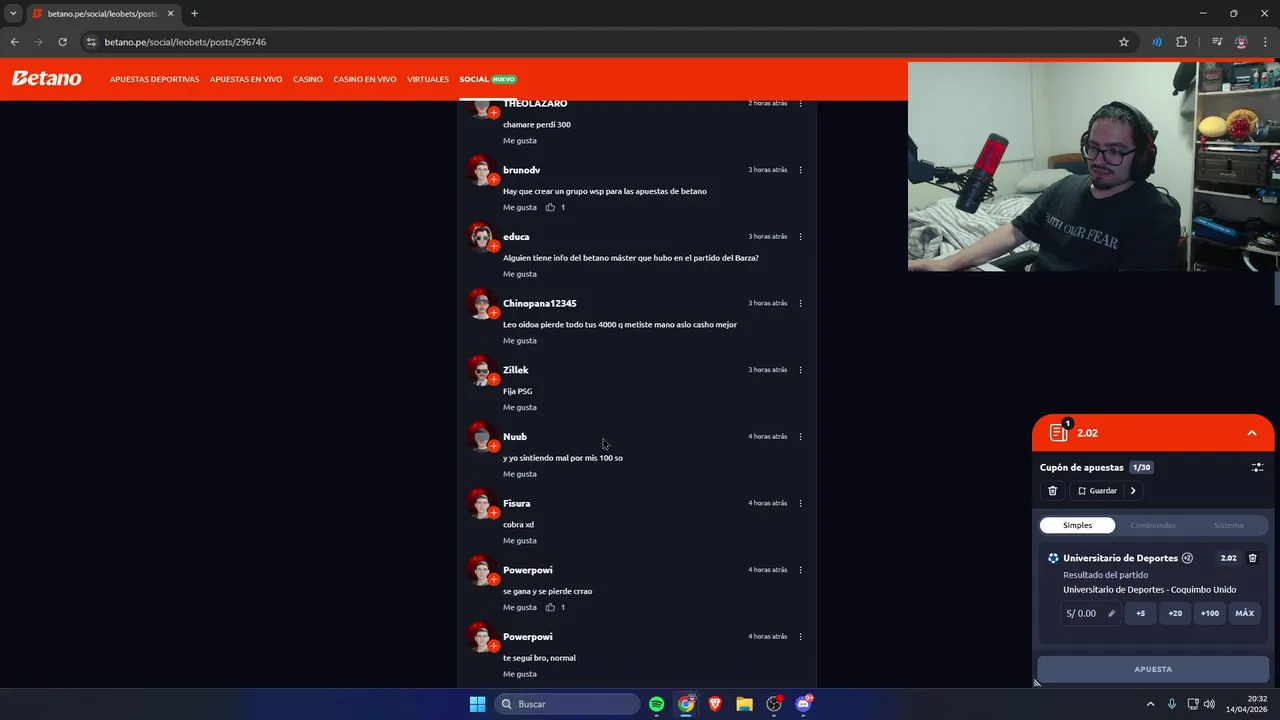Click the thumbs-up icon under 'se gana y se pierde crrao'
Image resolution: width=1280 pixels, height=720 pixels.
pyautogui.click(x=550, y=607)
